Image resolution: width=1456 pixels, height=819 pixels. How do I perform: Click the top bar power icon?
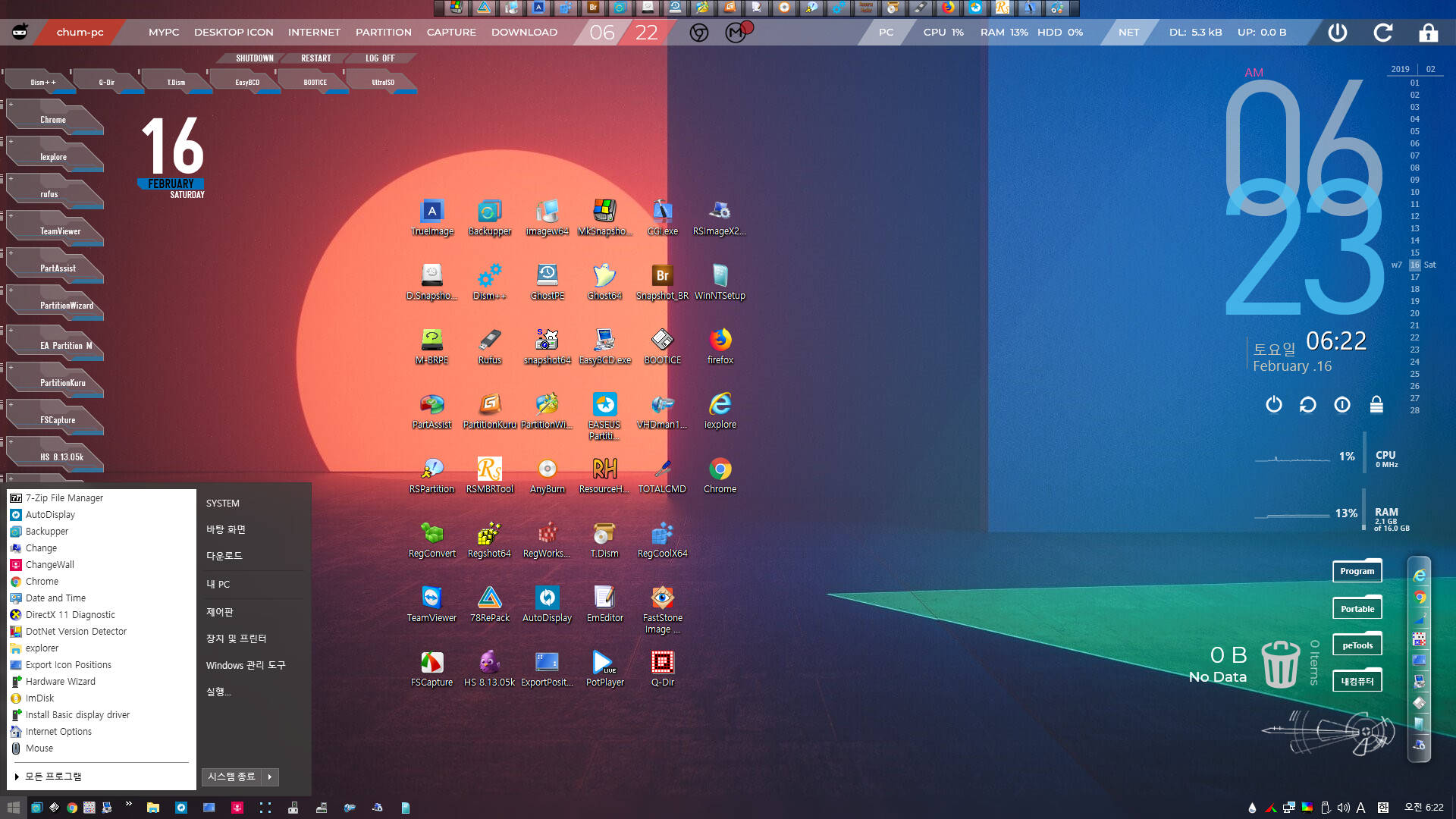point(1338,32)
